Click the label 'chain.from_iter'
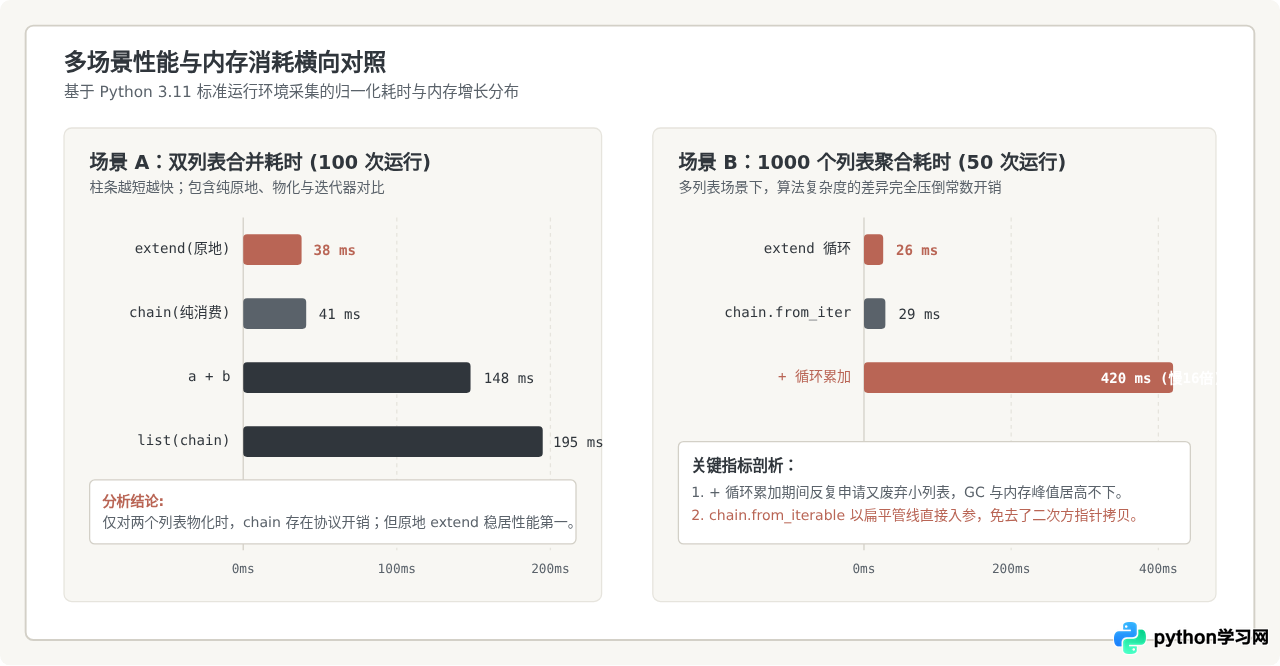 [x=788, y=313]
